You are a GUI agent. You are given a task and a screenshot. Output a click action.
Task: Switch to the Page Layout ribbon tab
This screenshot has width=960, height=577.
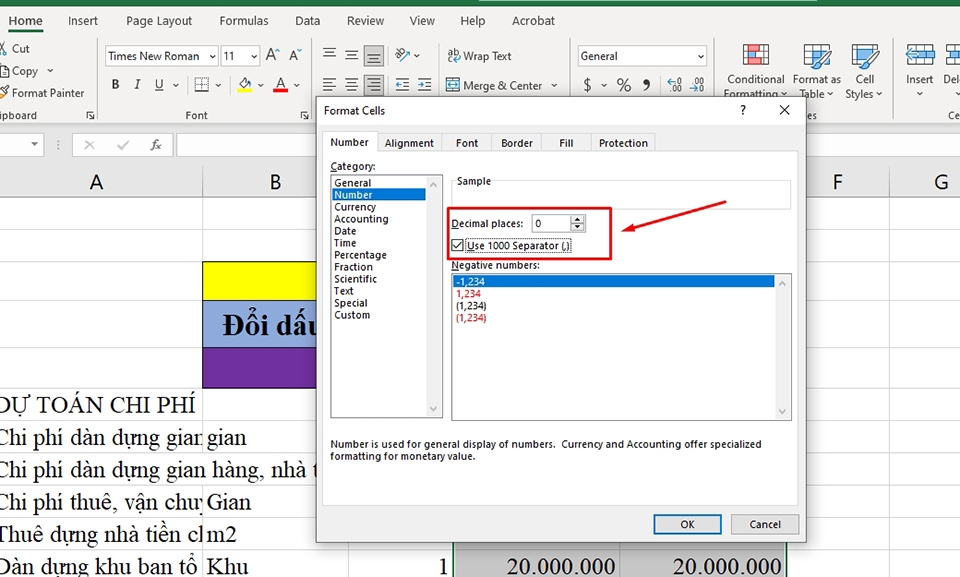tap(159, 21)
